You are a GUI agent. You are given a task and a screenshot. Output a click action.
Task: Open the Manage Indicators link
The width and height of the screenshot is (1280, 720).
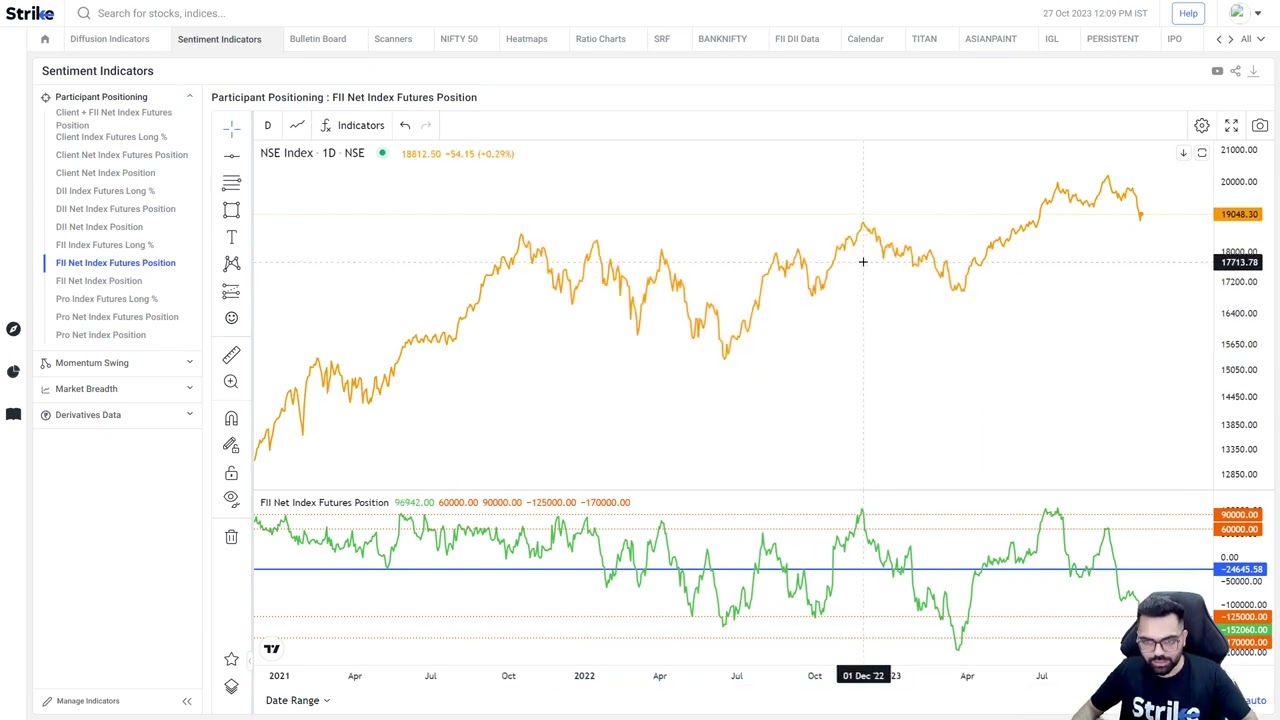pos(80,701)
